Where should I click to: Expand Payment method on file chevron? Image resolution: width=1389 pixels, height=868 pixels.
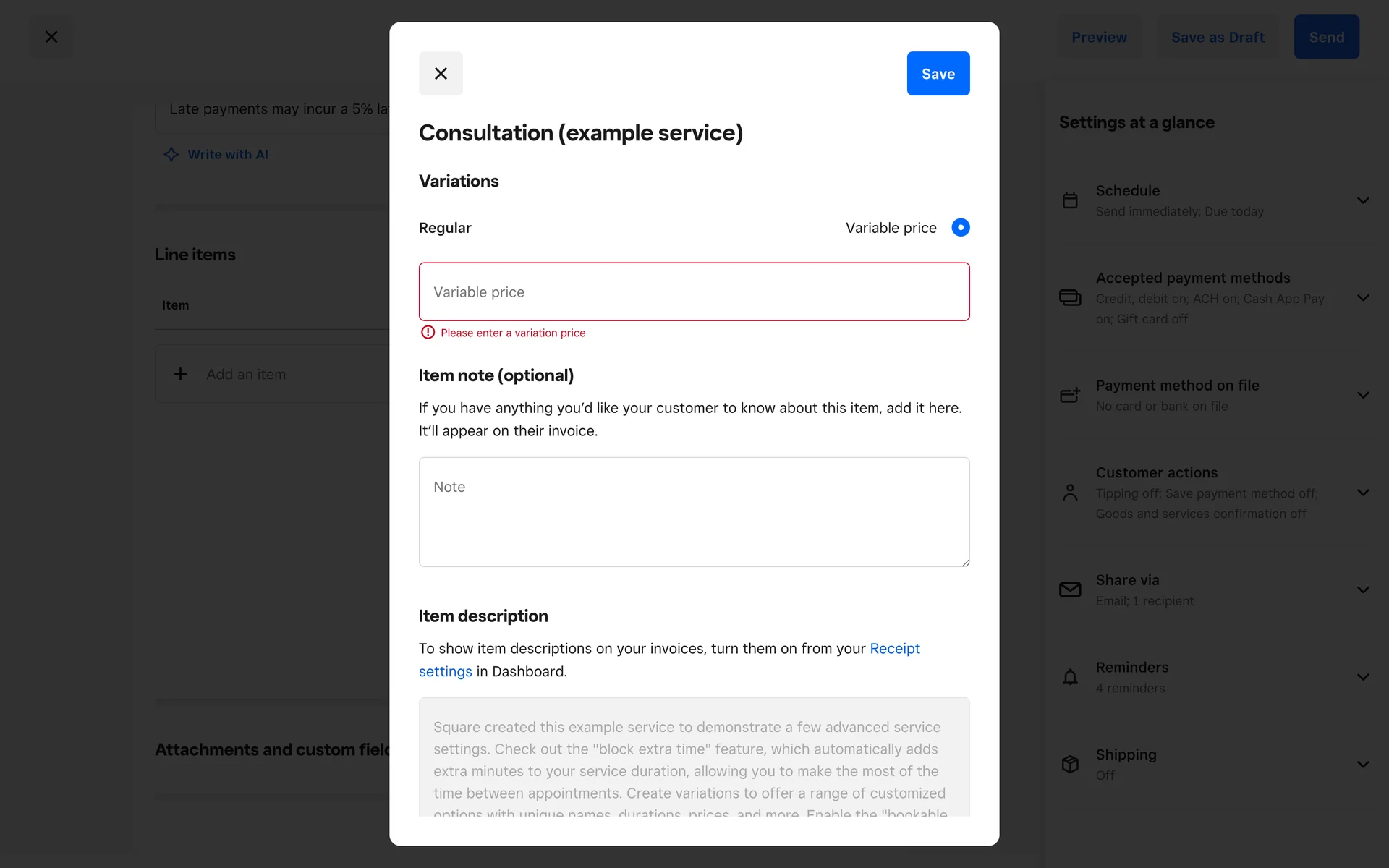(x=1363, y=395)
